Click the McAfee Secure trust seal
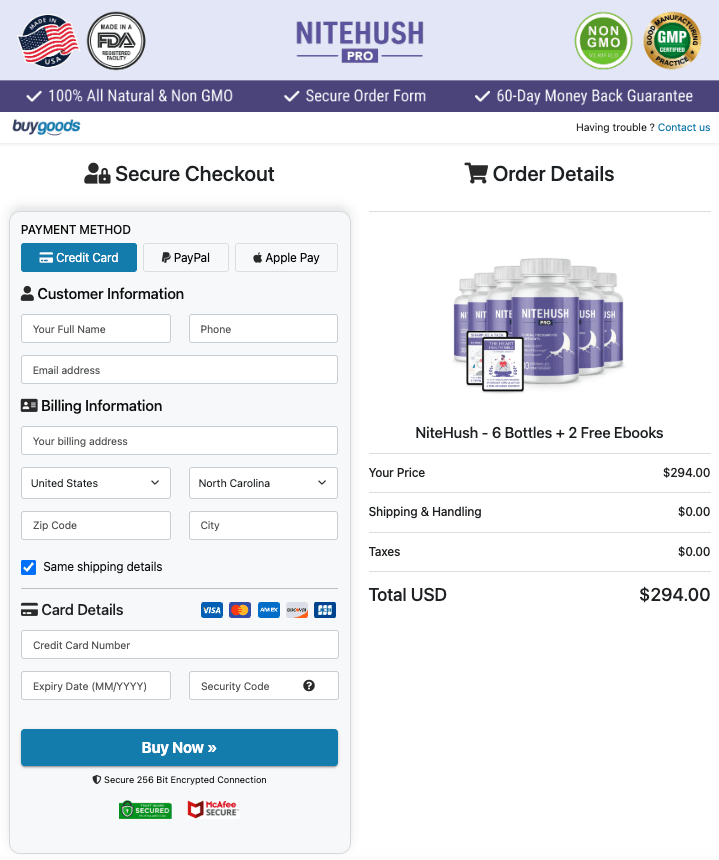719x860 pixels. coord(212,810)
